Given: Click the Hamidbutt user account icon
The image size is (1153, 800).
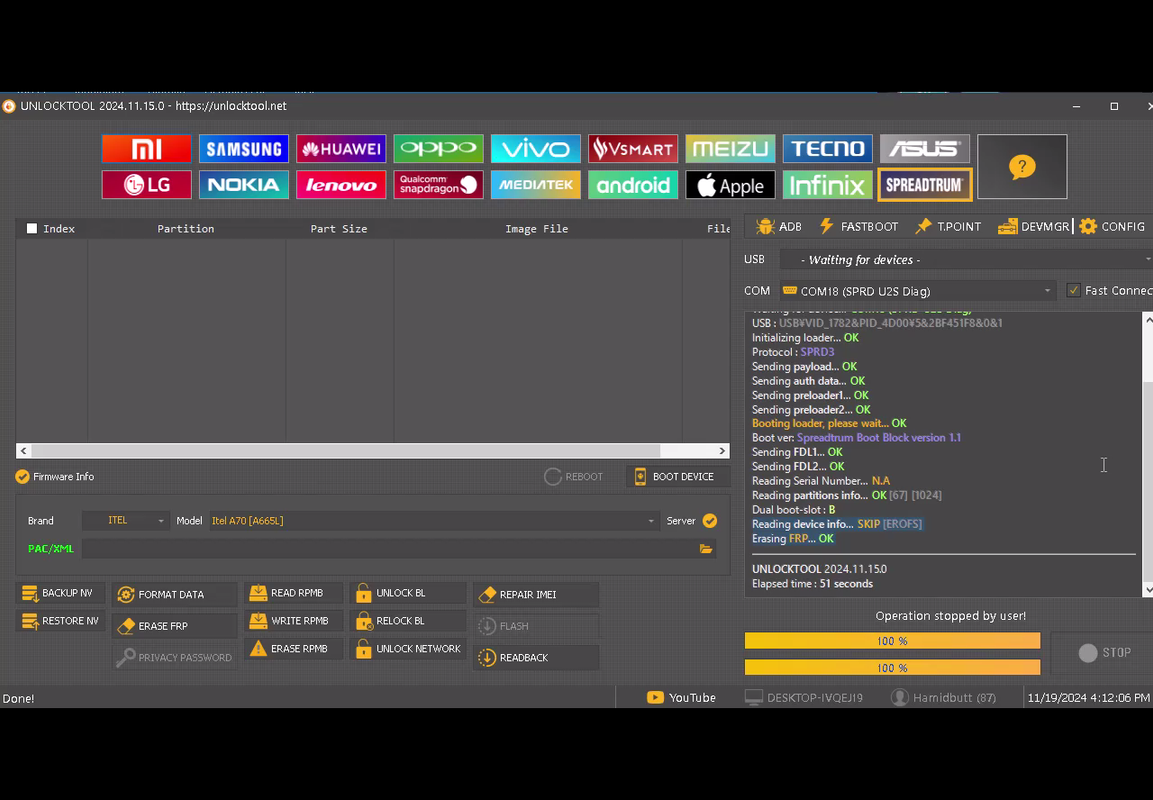Looking at the screenshot, I should point(899,698).
